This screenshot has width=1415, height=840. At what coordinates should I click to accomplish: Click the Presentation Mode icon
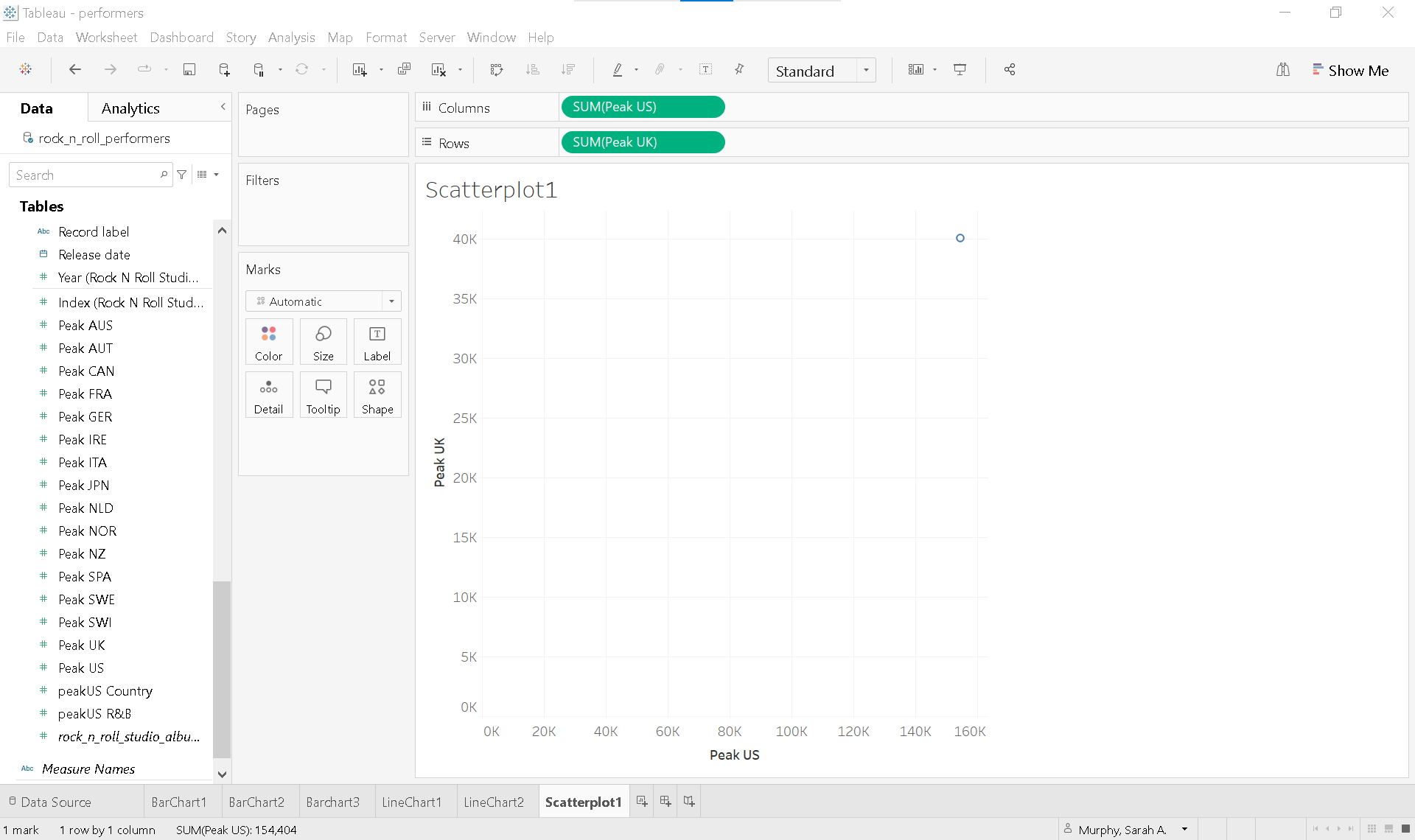960,70
